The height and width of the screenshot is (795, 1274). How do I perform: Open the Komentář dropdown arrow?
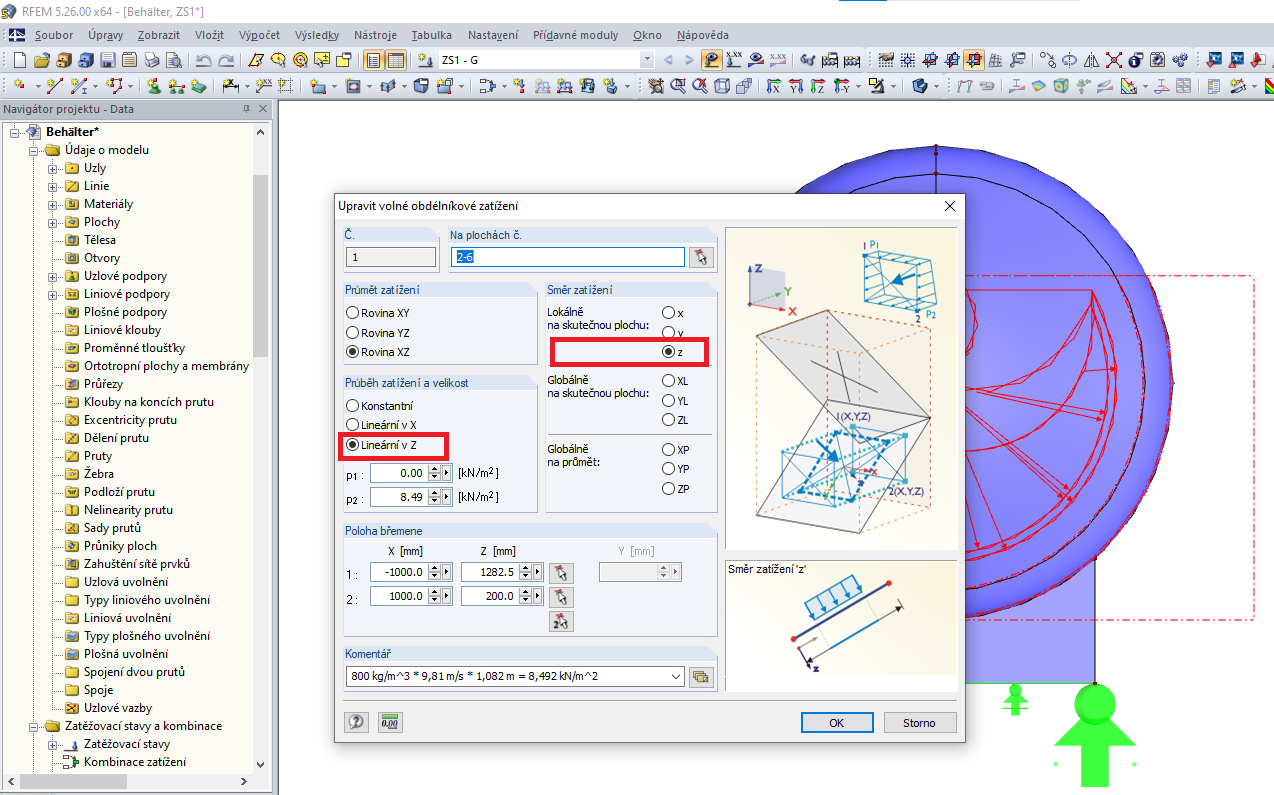coord(677,677)
